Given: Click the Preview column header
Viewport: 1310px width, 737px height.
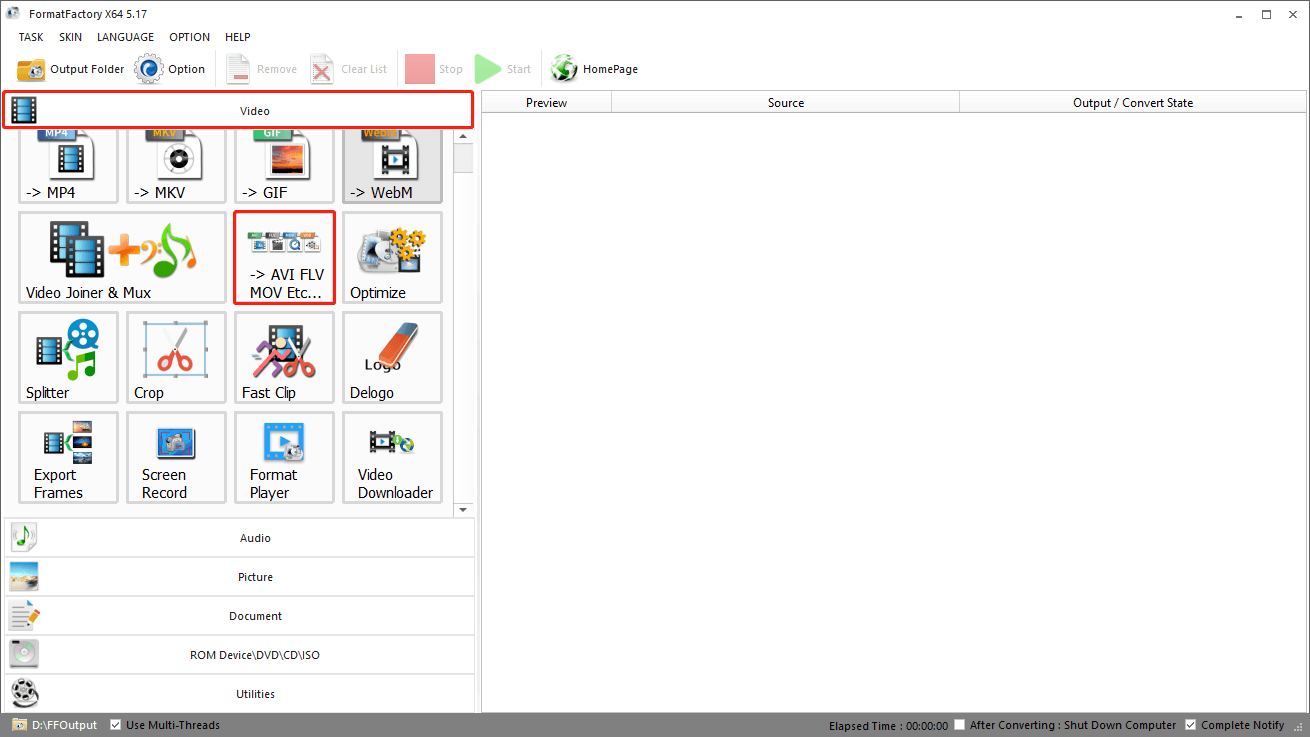Looking at the screenshot, I should point(547,102).
